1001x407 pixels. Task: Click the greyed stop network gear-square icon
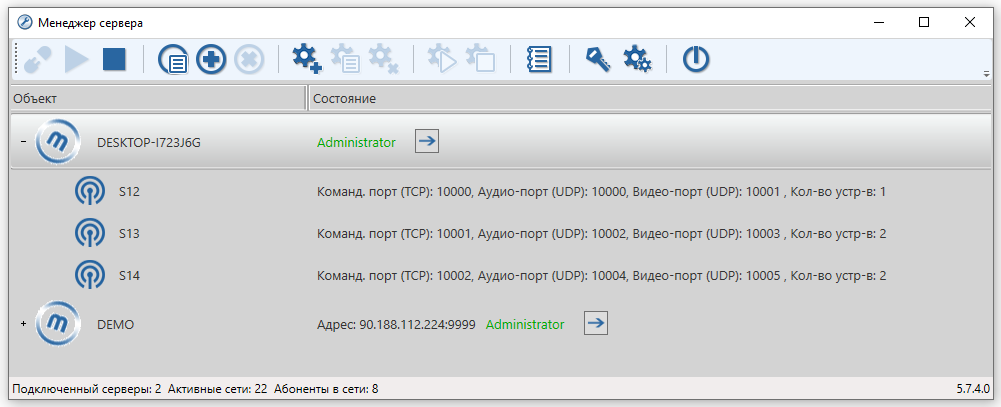tap(481, 59)
